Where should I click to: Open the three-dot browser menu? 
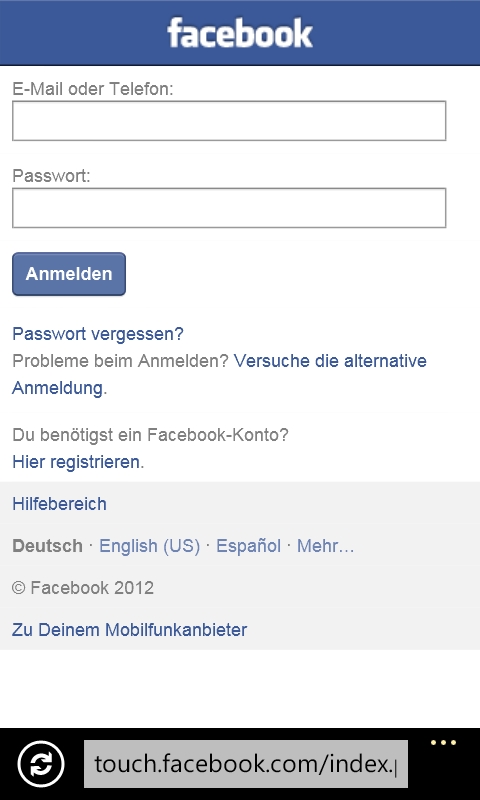443,743
